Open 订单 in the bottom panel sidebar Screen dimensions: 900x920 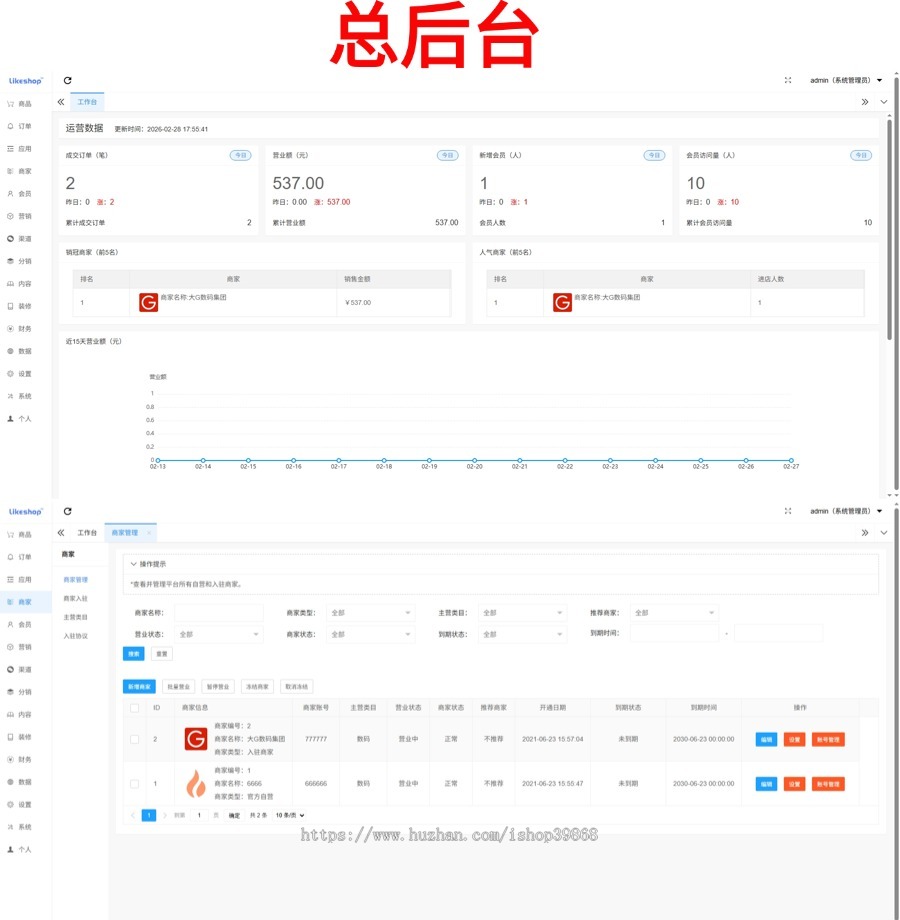click(20, 557)
